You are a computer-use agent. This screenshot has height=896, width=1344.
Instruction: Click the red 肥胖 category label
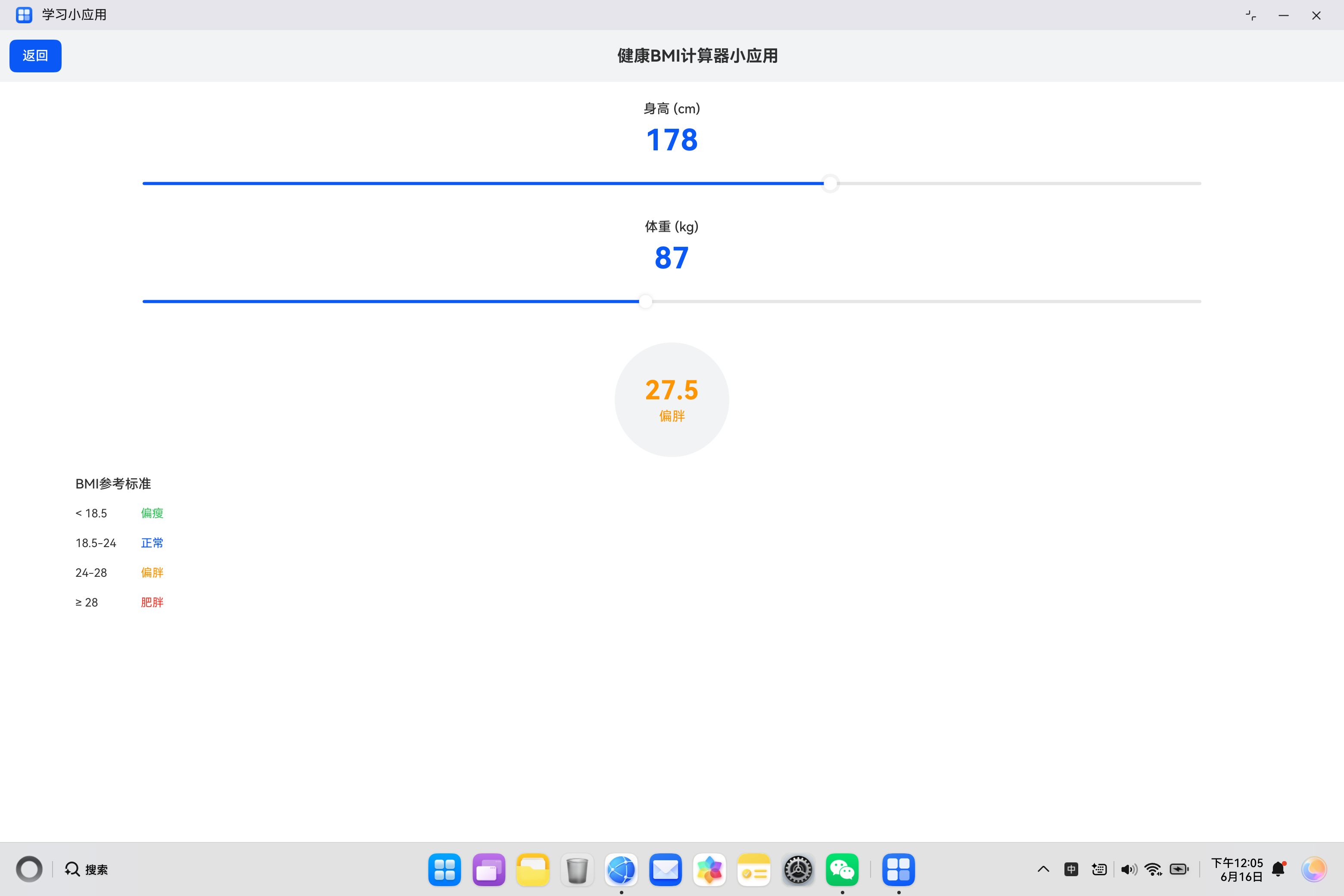point(152,602)
